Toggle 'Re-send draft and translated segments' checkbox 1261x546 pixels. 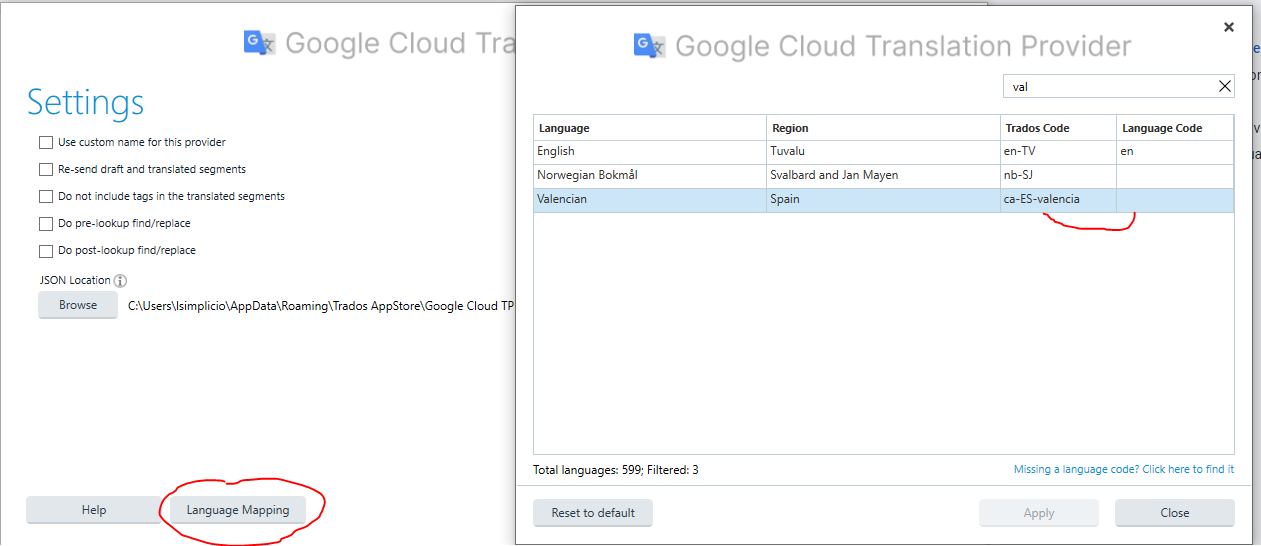[46, 169]
